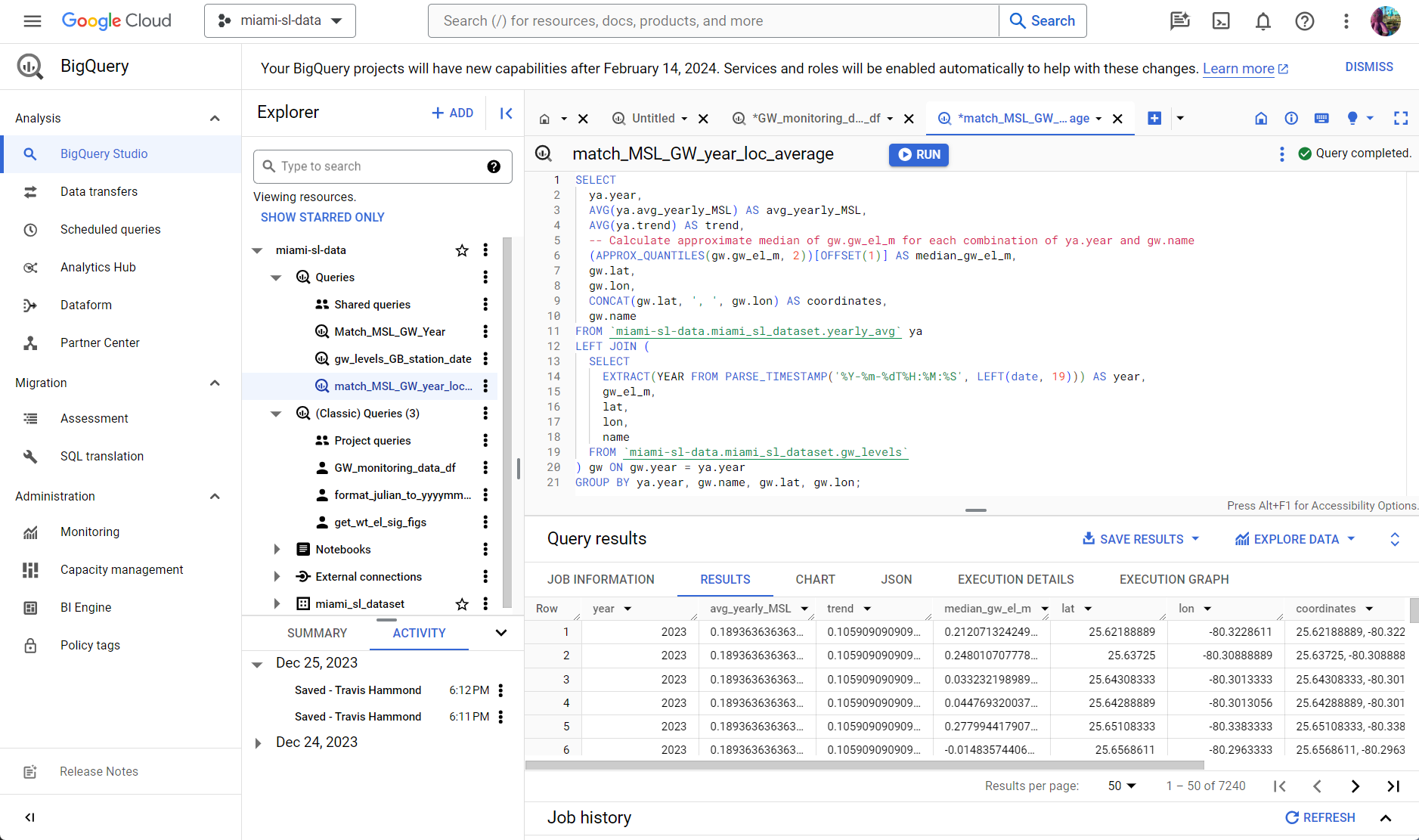Screen dimensions: 1419x840
Task: Collapse the activity details panel chevron
Action: coord(500,633)
